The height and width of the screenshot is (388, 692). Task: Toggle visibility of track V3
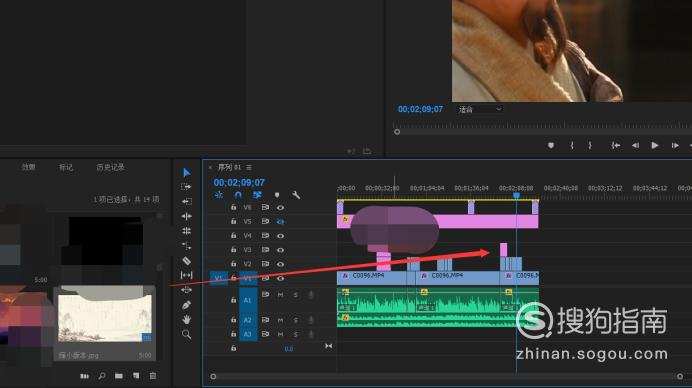pos(280,250)
